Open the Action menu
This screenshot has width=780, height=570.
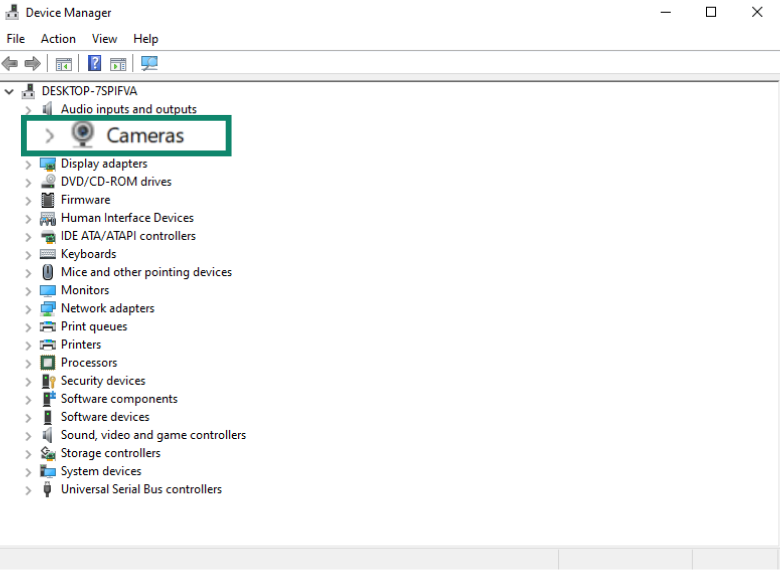[x=58, y=39]
